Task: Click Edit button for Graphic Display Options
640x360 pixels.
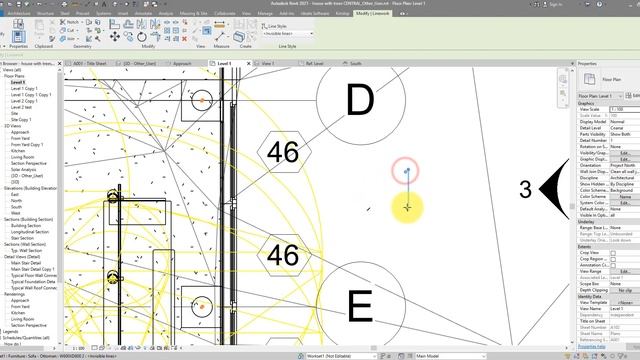Action: pyautogui.click(x=624, y=159)
